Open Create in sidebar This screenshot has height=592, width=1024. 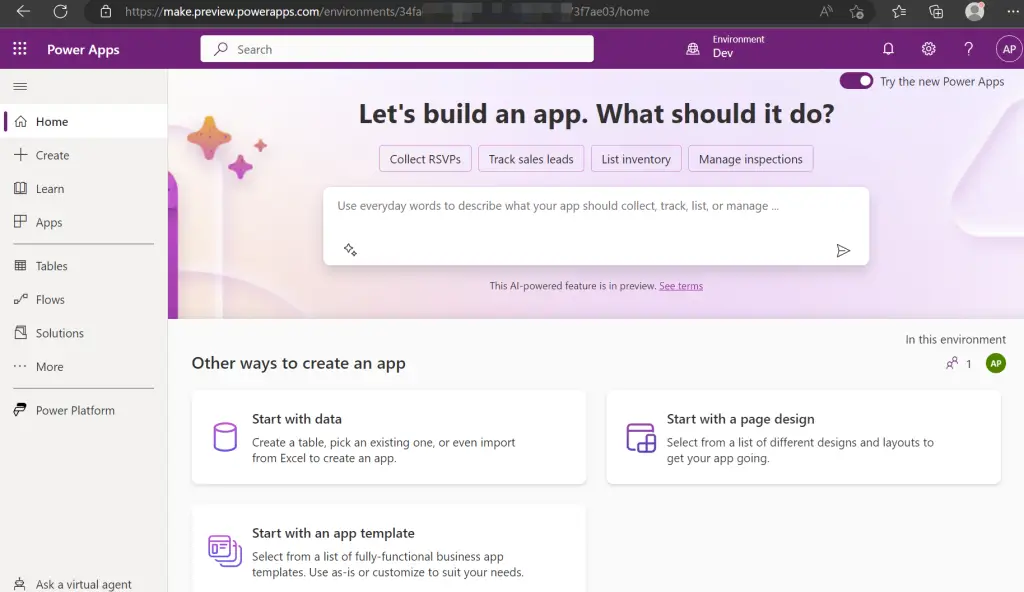point(84,155)
